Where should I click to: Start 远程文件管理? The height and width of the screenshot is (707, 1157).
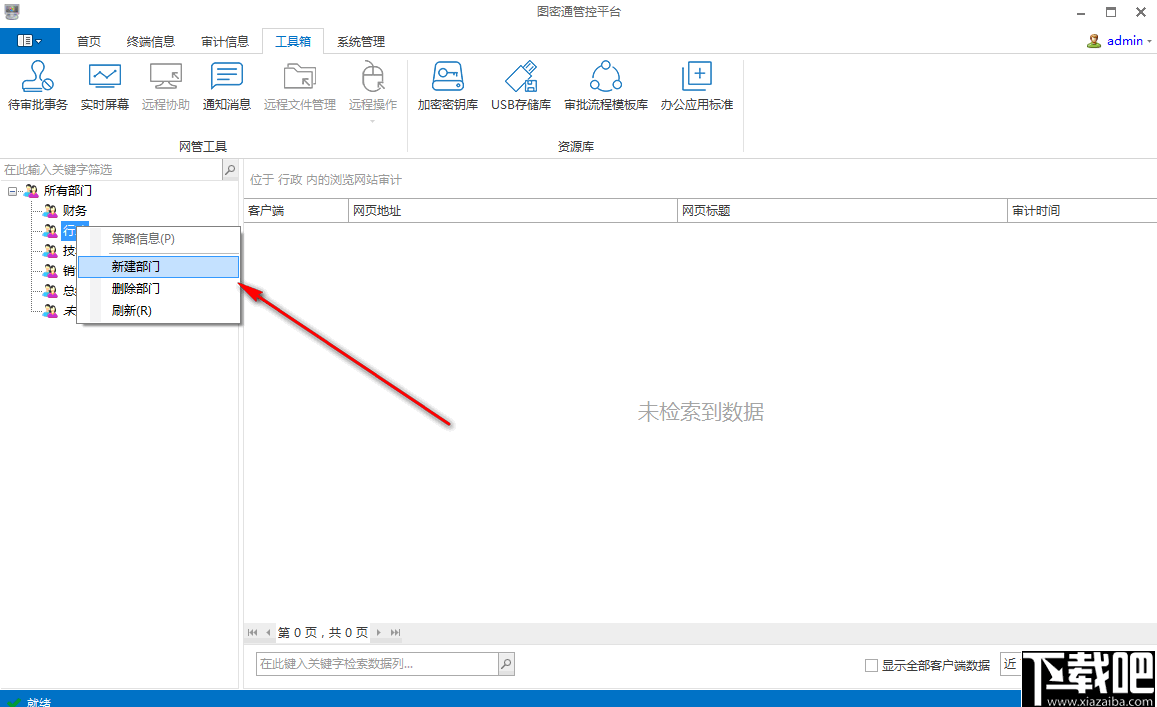(x=297, y=88)
